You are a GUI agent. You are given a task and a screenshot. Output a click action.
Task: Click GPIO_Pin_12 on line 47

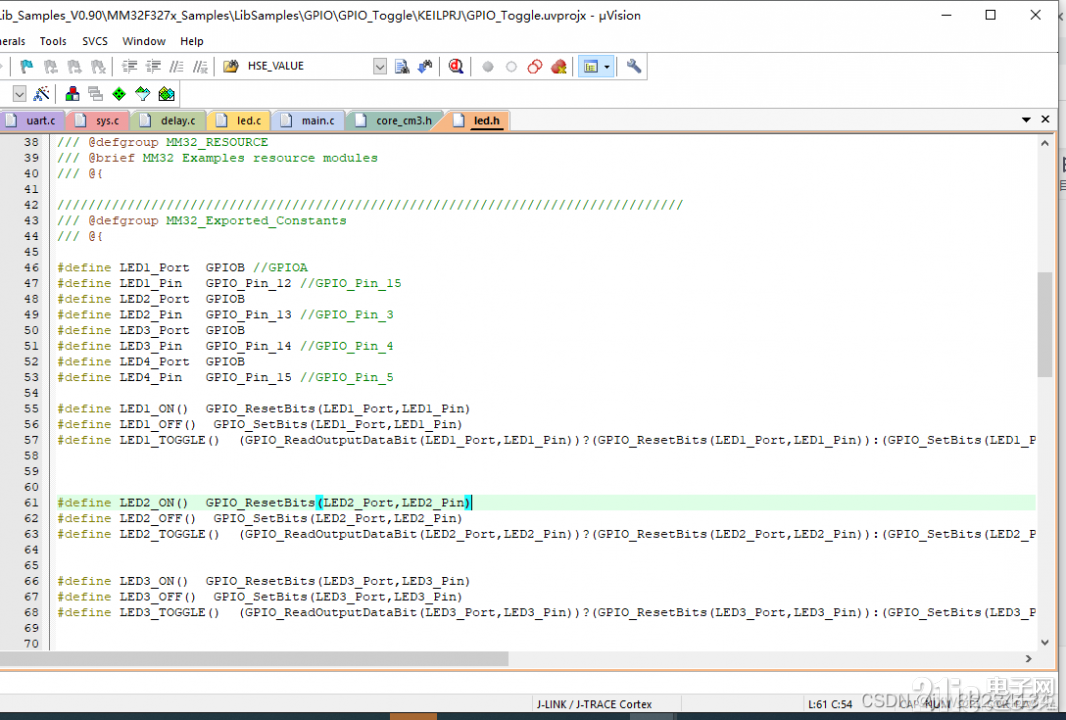click(x=248, y=283)
